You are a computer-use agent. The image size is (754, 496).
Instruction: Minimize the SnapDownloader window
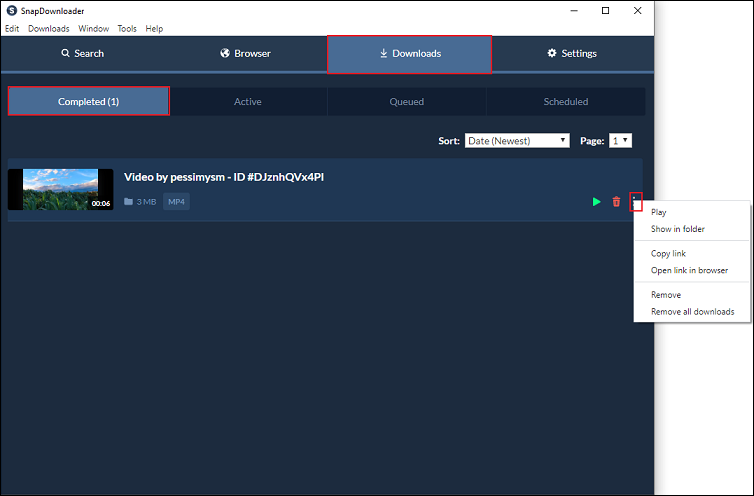(574, 11)
